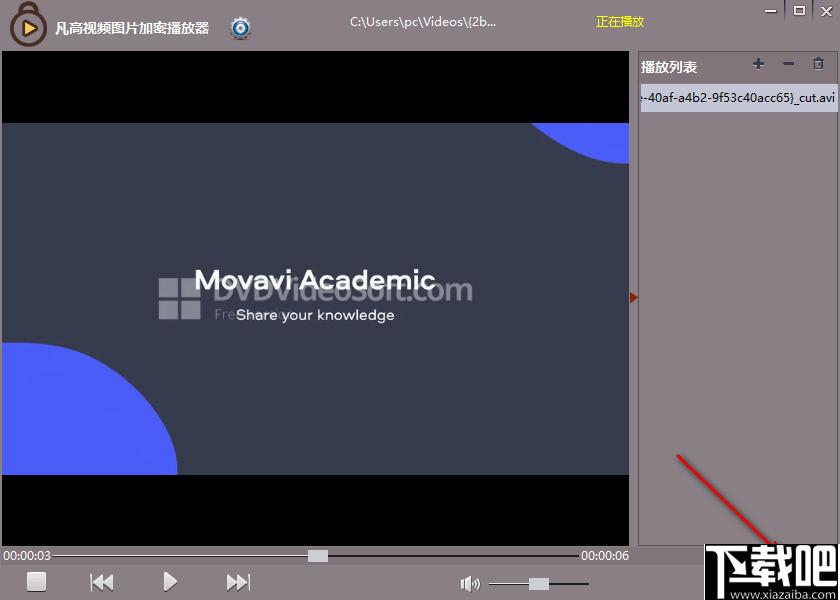Stop playback with the square button
The image size is (840, 600).
36,581
